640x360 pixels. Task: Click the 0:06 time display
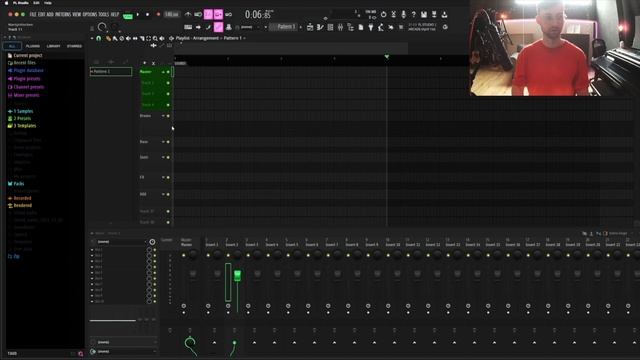258,15
